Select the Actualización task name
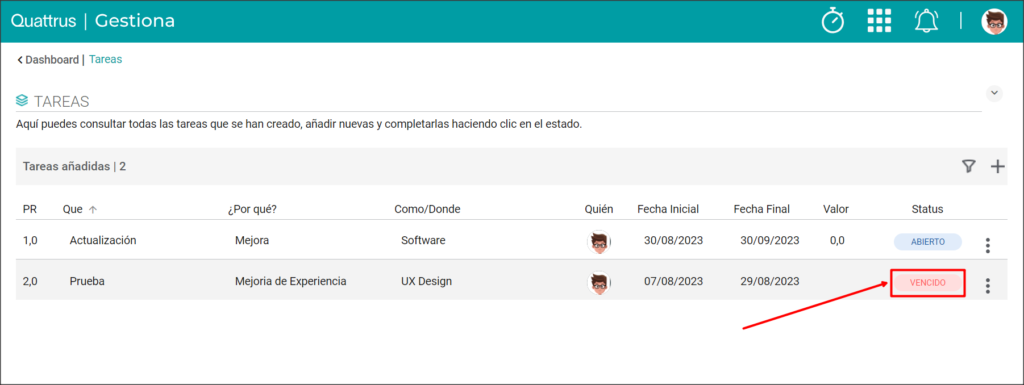The height and width of the screenshot is (385, 1024). pos(103,240)
